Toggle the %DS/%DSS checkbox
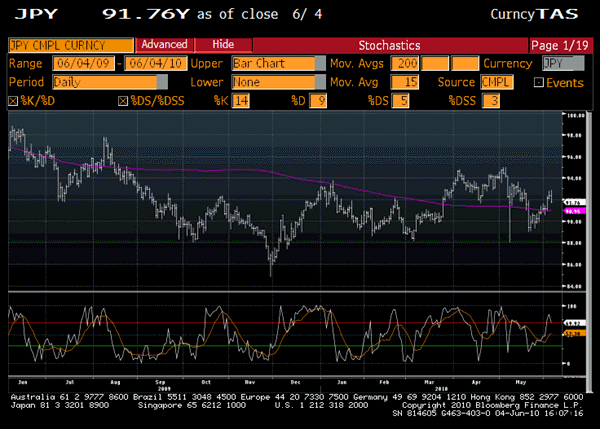The width and height of the screenshot is (600, 429). point(123,101)
